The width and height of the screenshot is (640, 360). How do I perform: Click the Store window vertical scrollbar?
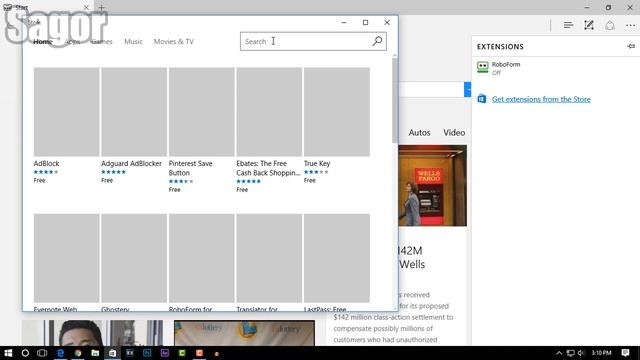395,100
